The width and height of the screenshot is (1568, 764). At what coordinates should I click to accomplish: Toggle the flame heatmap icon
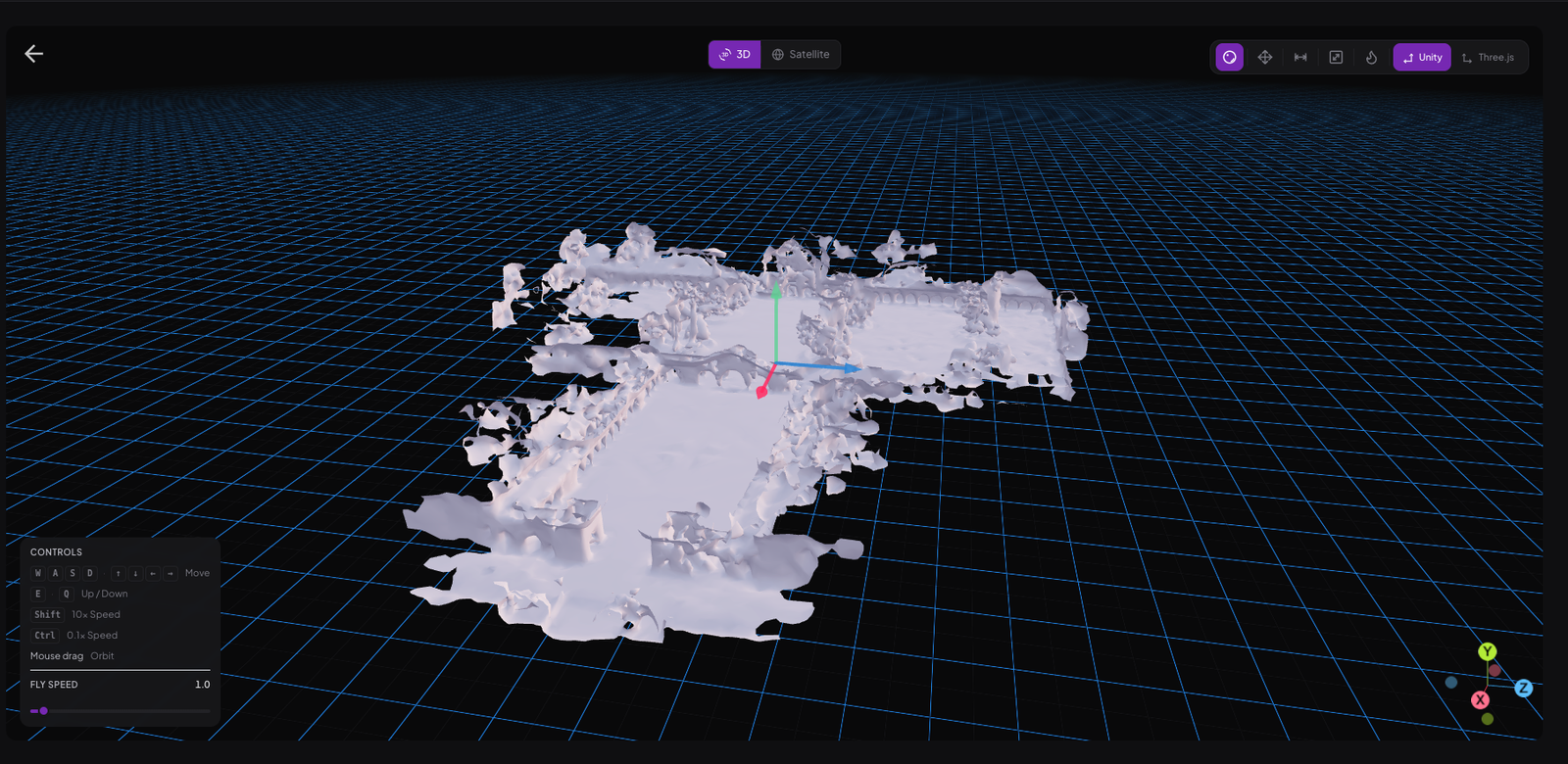tap(1371, 57)
